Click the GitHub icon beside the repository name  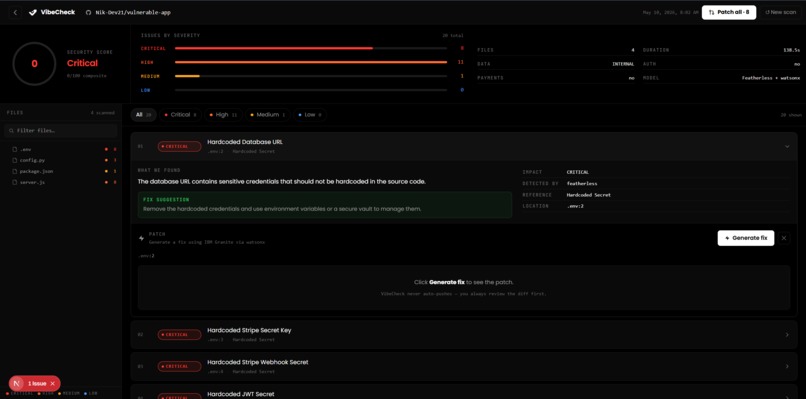(88, 12)
